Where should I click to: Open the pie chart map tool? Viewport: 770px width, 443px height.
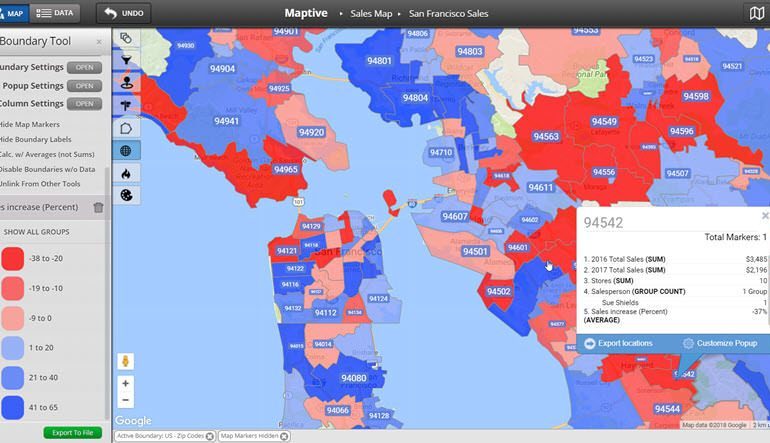click(x=126, y=195)
